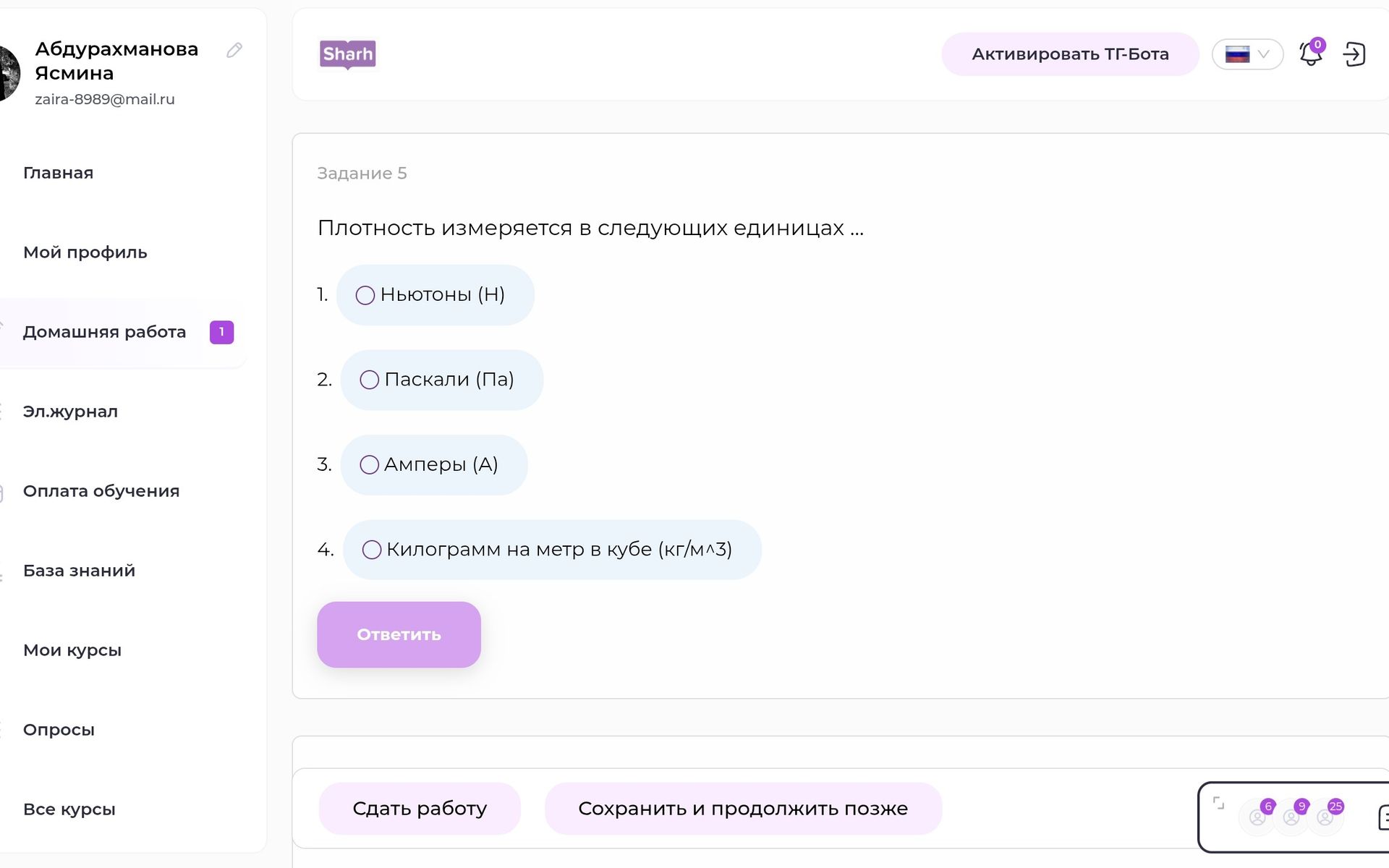Click the user avatar with badge 9

pyautogui.click(x=1292, y=816)
